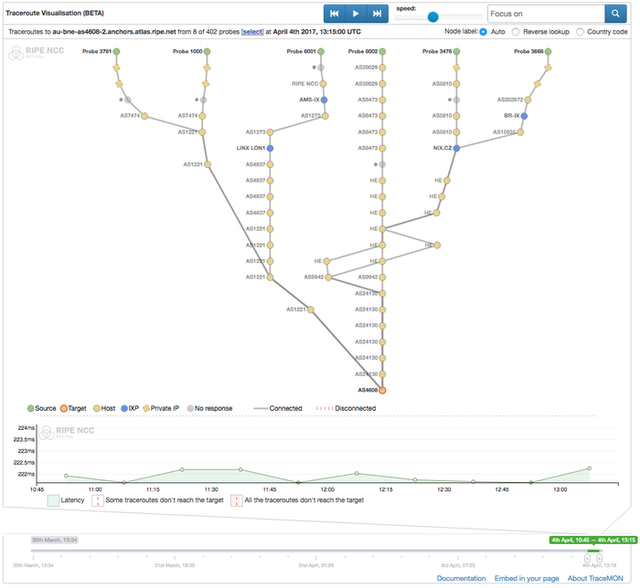Select the Reverse lookup node label option

[516, 32]
